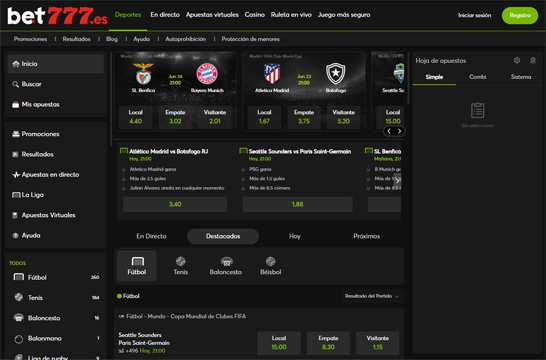Screen dimensions: 546x360
Task: Choose the Baloncesto sport filter tile
Action: [x=226, y=266]
